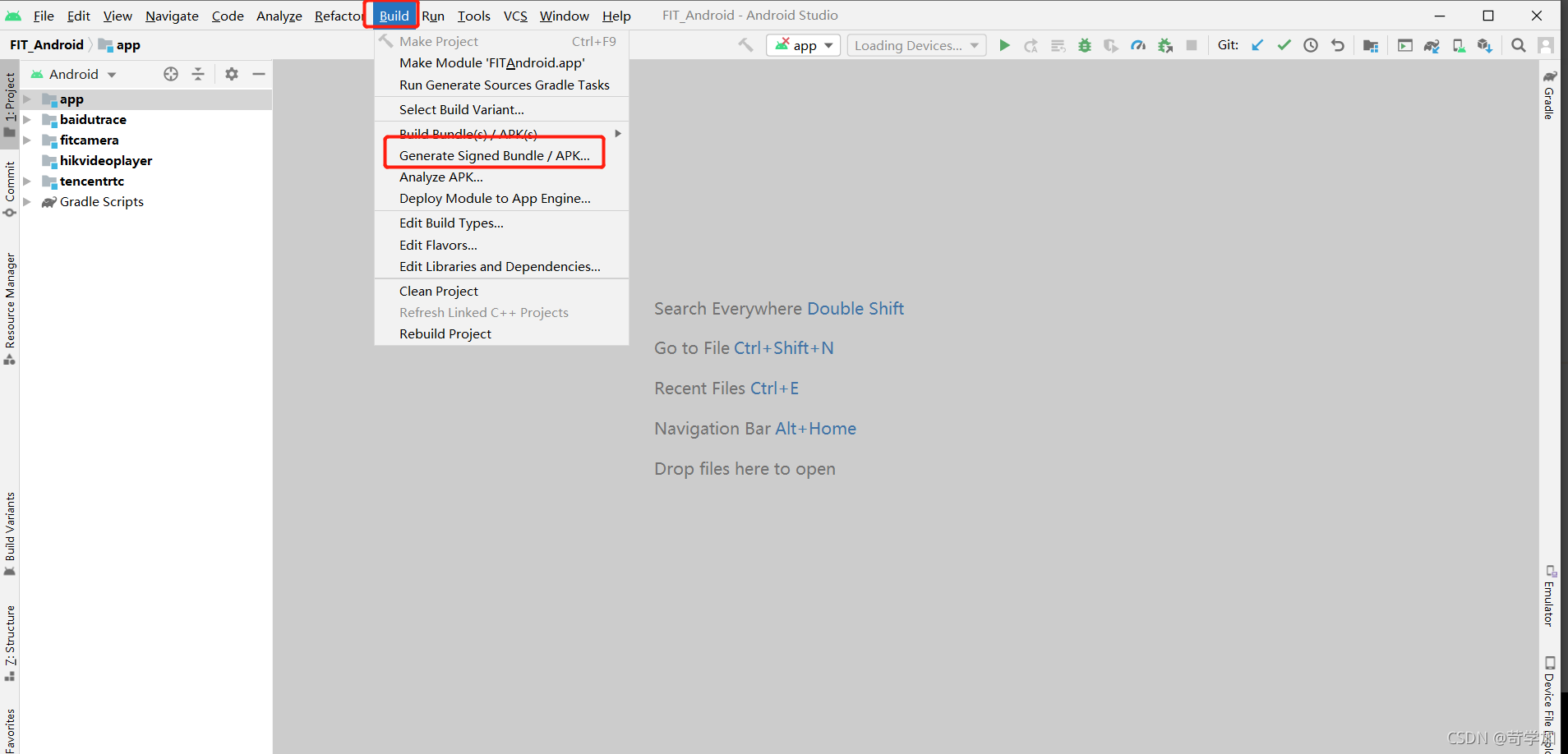Open the Help menu
Image resolution: width=1568 pixels, height=754 pixels.
pos(616,16)
